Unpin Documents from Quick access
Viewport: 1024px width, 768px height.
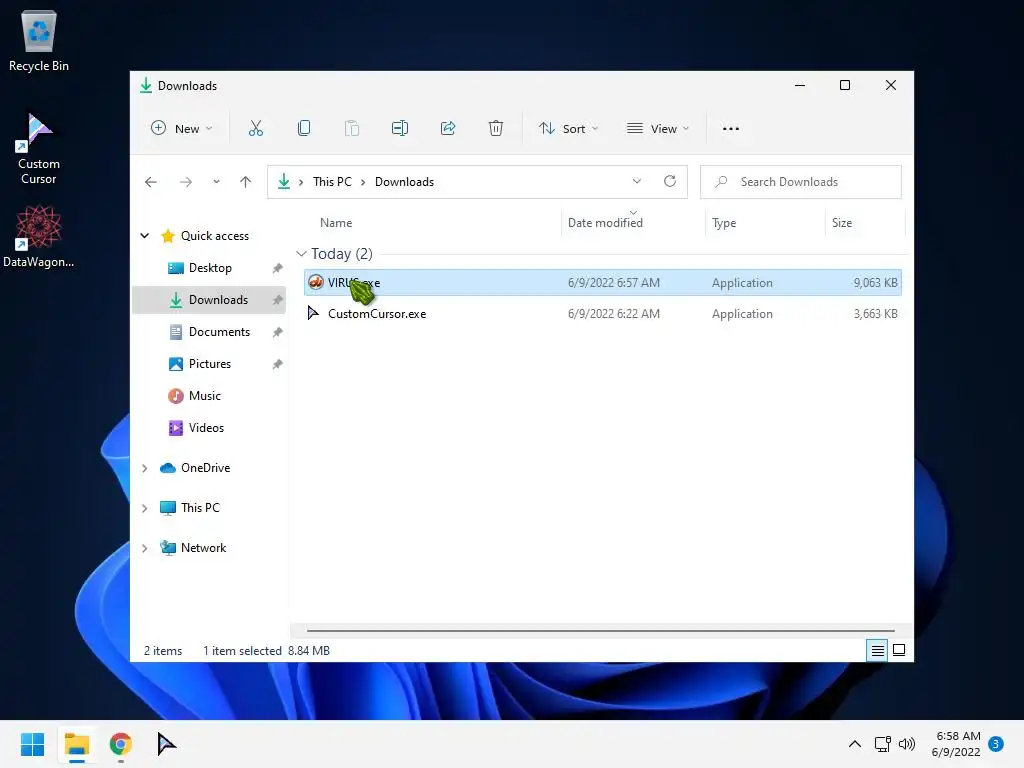(278, 332)
